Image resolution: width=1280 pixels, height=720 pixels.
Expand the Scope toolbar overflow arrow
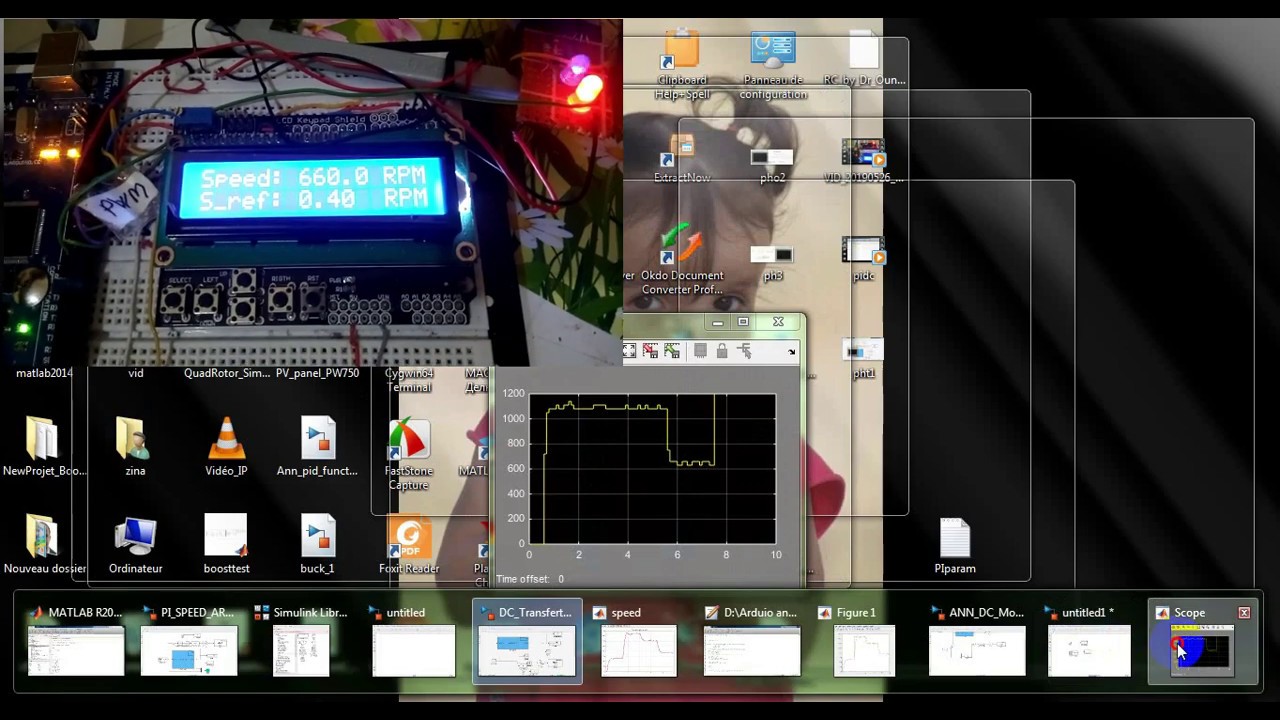792,352
